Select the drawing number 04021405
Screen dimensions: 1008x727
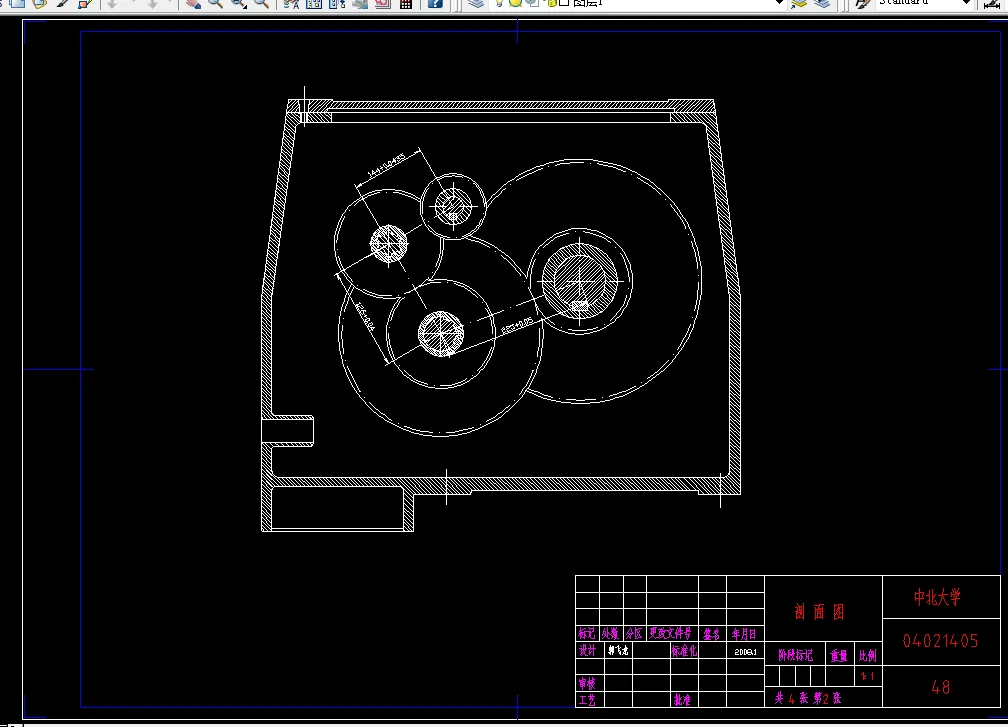click(x=940, y=641)
